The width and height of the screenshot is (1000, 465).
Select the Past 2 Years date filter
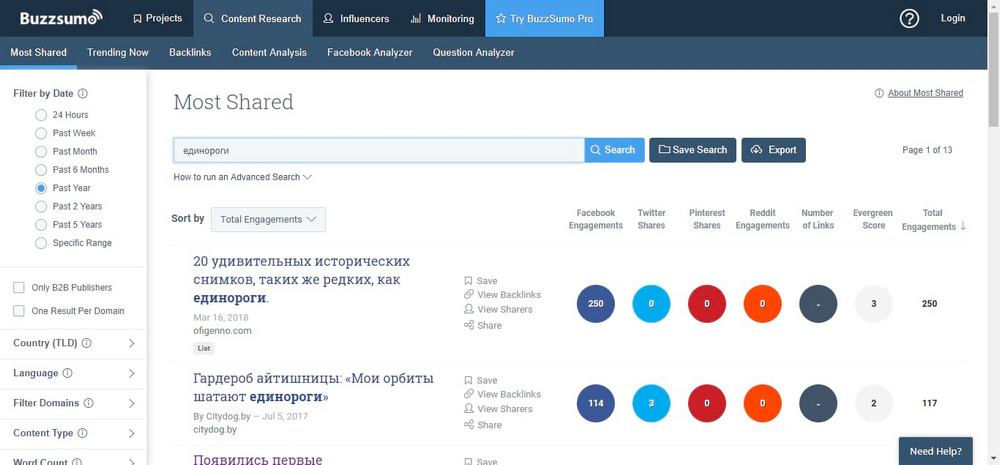pos(41,207)
